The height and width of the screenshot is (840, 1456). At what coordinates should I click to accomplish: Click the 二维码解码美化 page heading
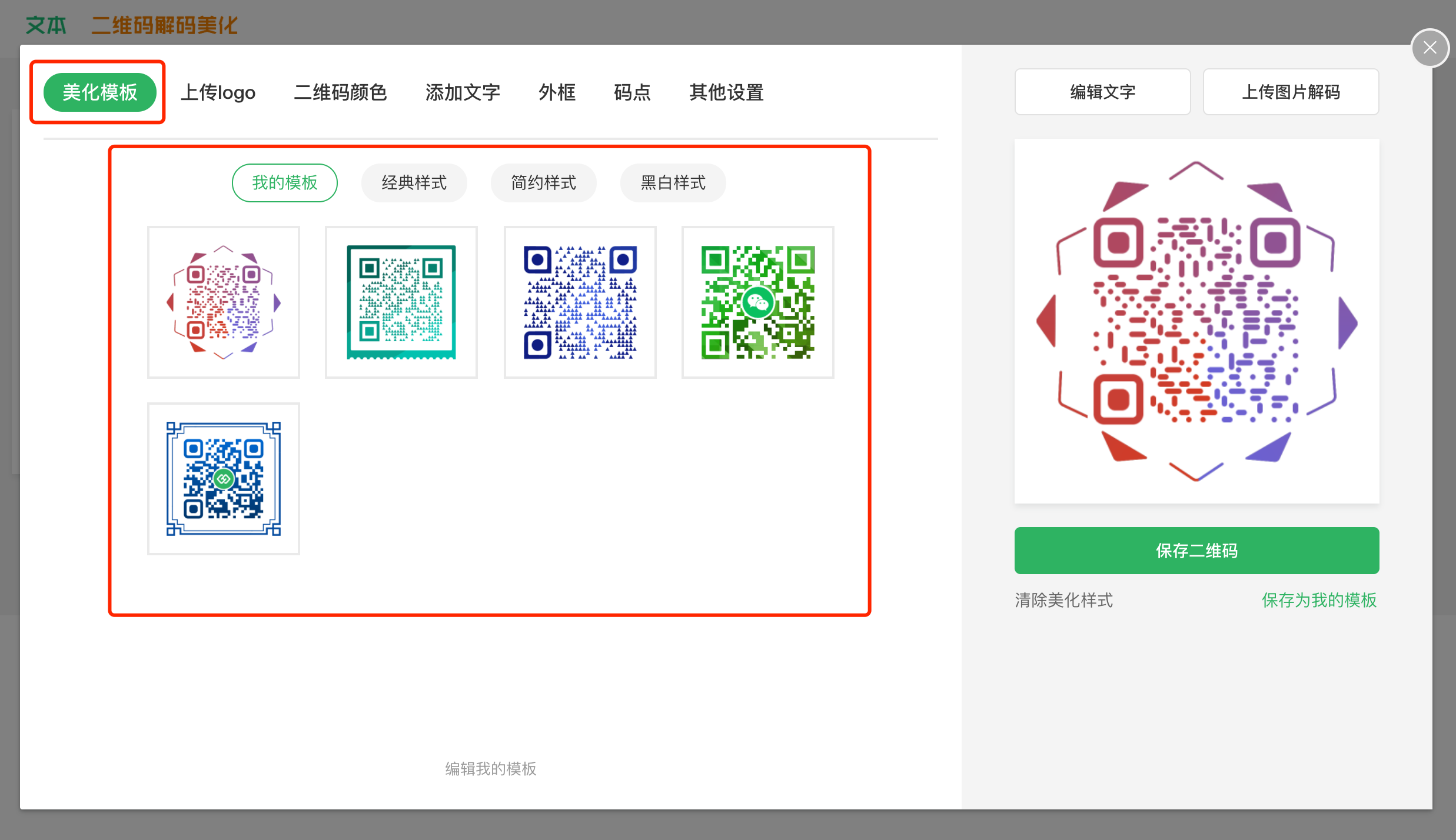pos(165,25)
